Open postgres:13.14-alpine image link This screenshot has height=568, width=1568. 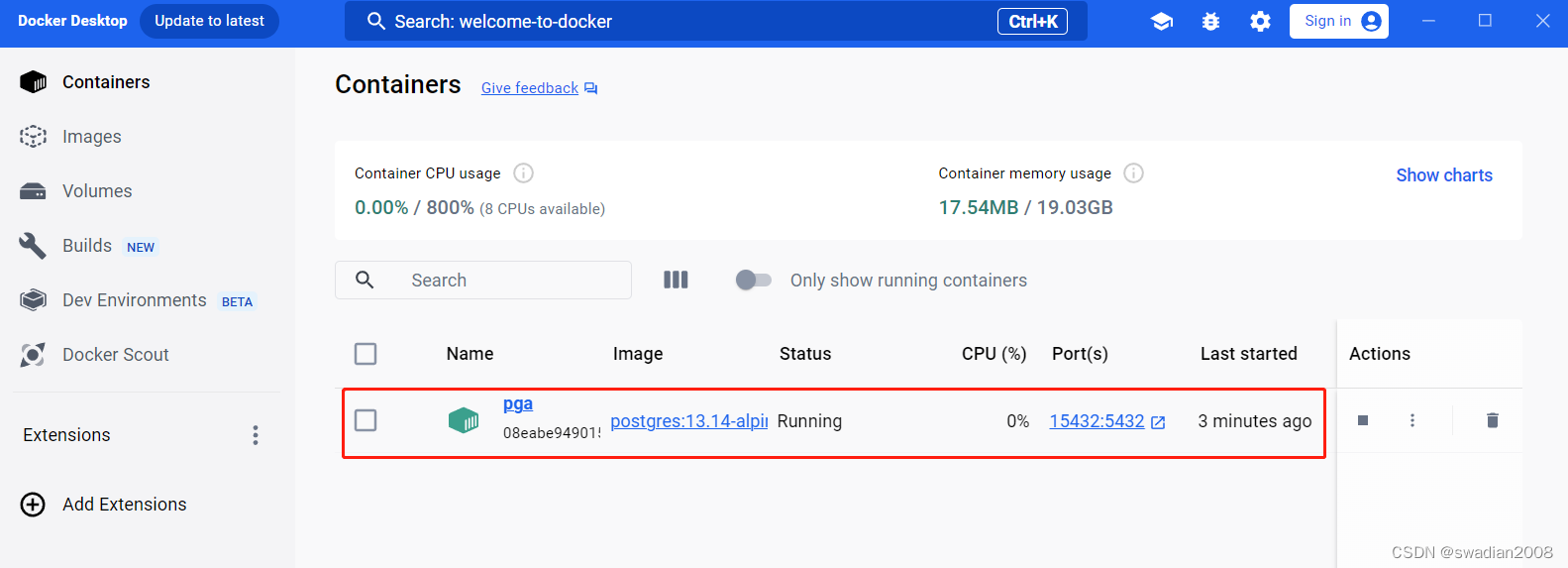point(688,421)
